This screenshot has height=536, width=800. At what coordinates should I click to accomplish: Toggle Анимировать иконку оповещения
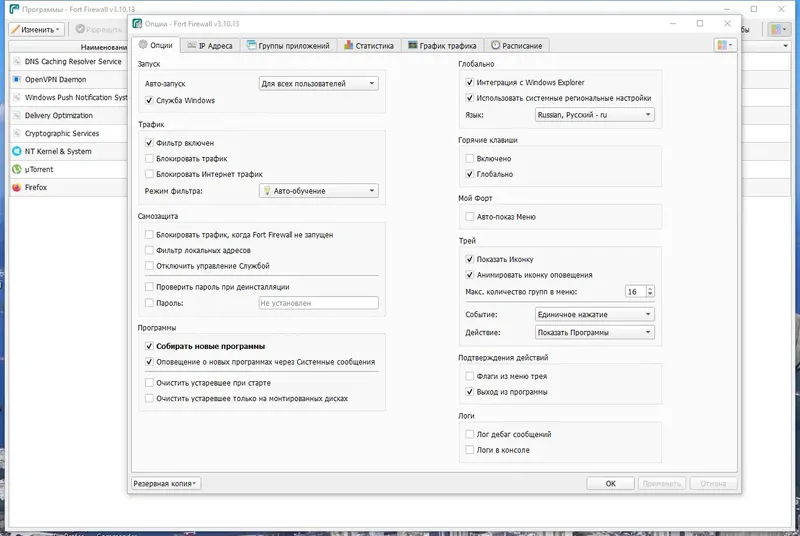pos(469,275)
